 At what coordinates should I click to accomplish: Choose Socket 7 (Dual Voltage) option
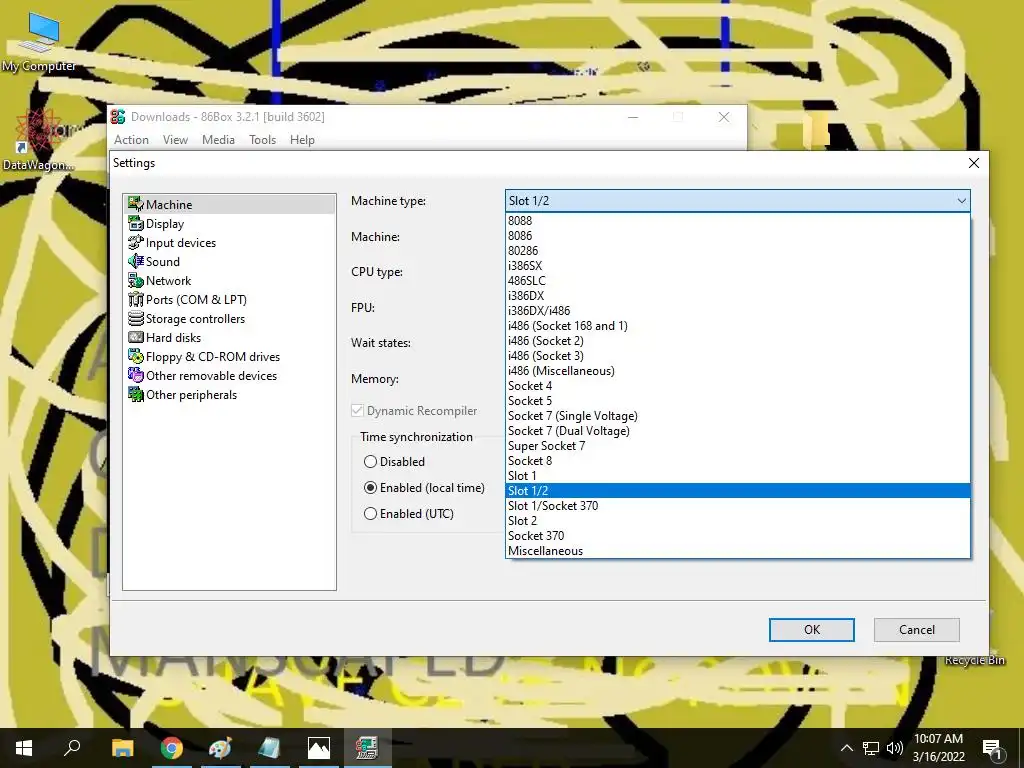pos(738,431)
